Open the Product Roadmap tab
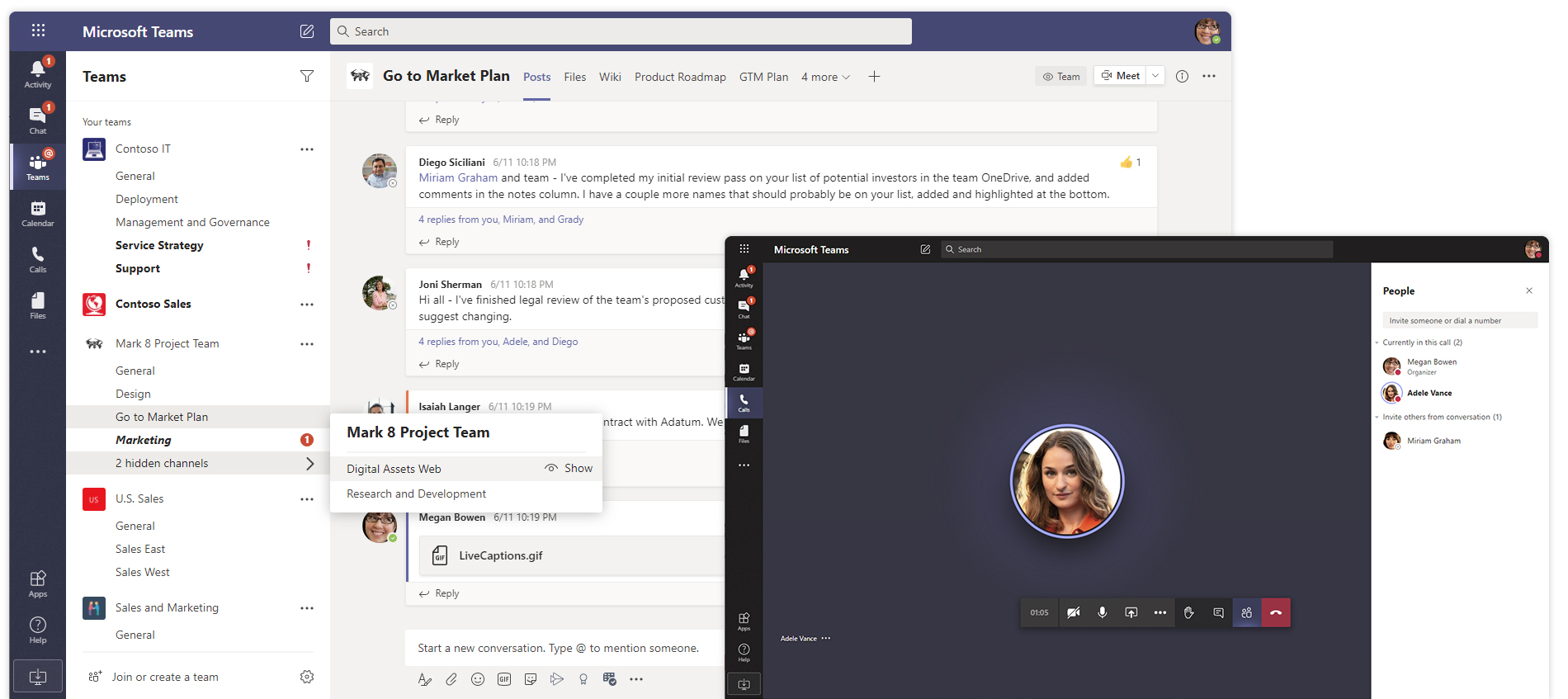The image size is (1568, 699). (680, 77)
